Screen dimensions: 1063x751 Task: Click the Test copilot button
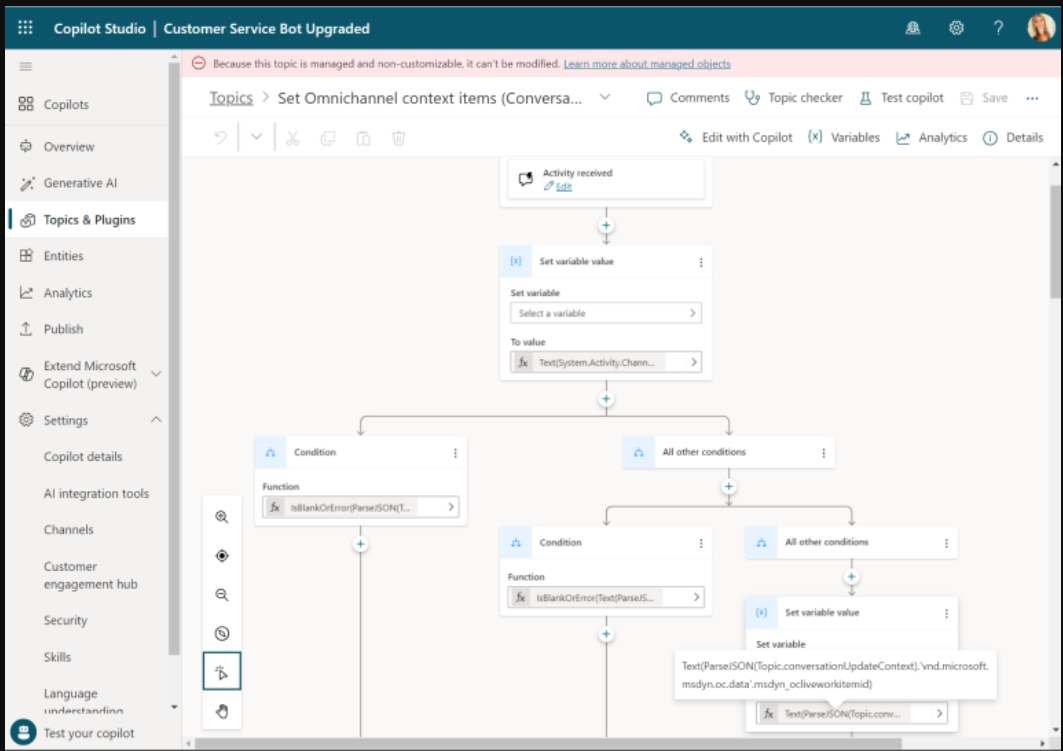901,98
